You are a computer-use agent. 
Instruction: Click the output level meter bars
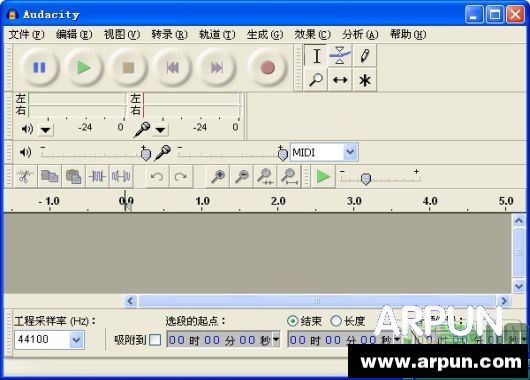[x=77, y=104]
